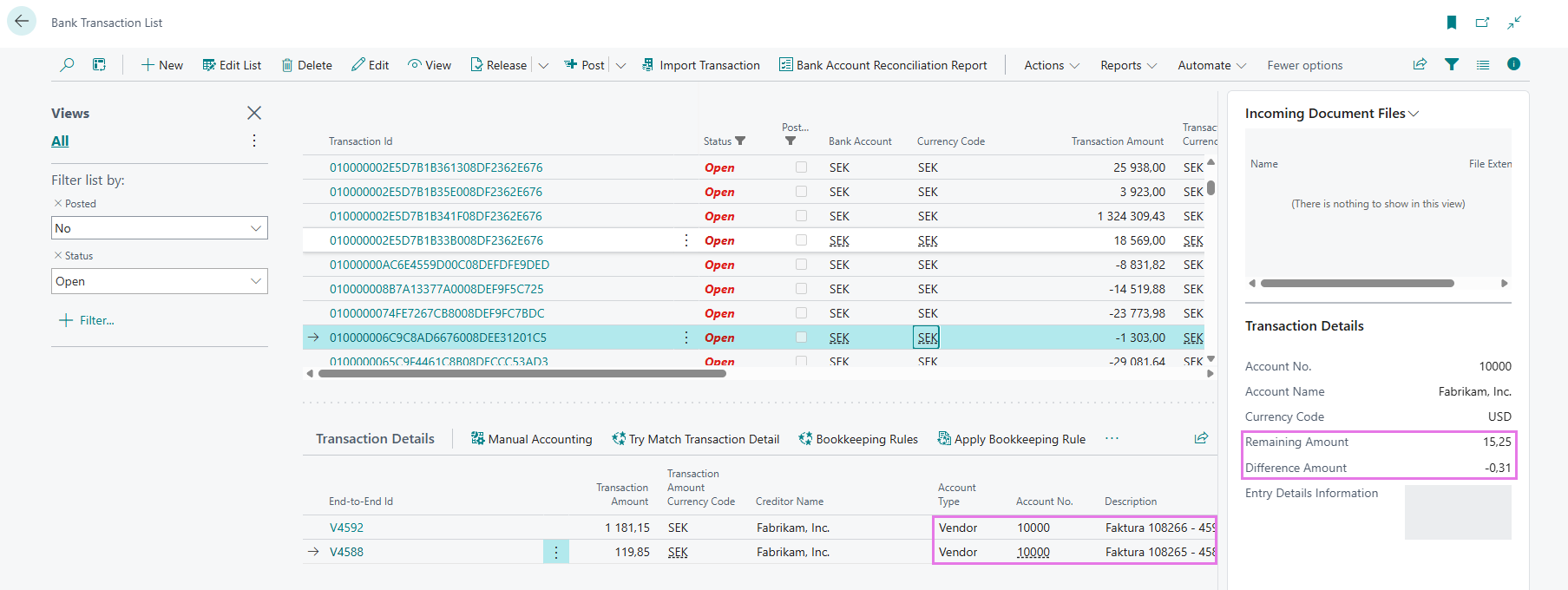1568x590 pixels.
Task: Toggle the filter pane funnel icon
Action: pos(1452,64)
